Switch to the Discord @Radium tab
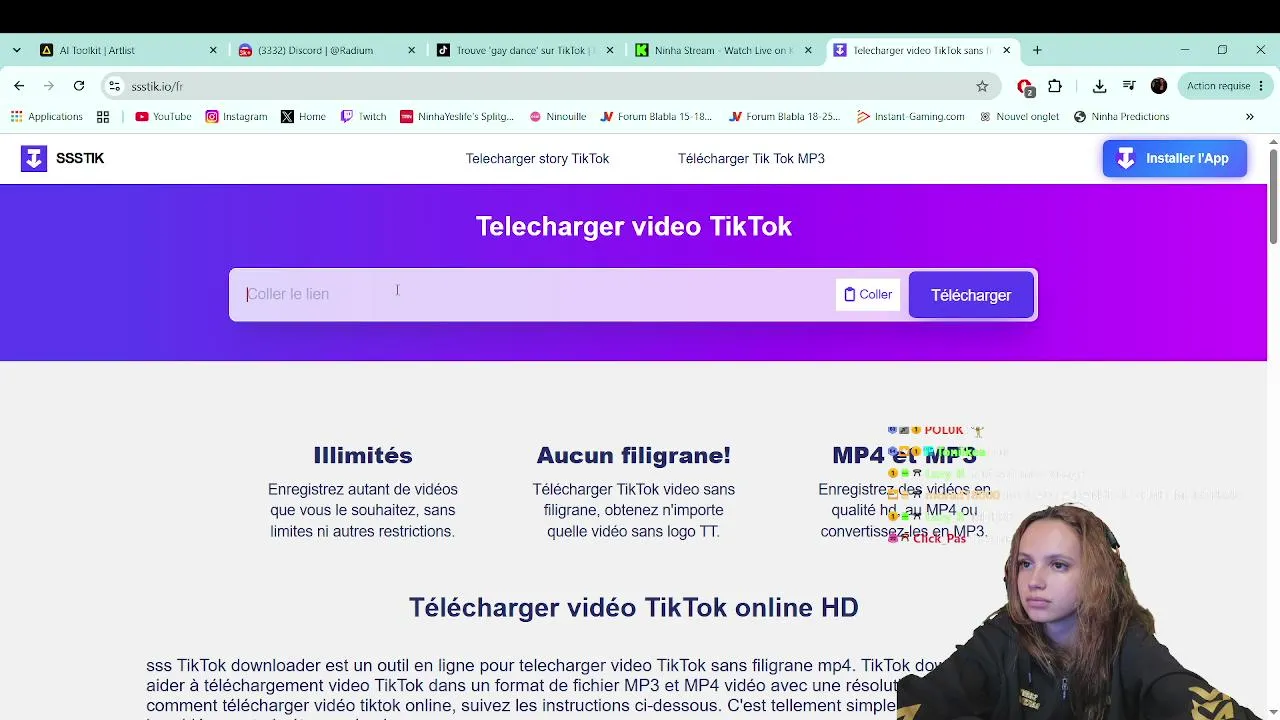1280x720 pixels. point(325,50)
